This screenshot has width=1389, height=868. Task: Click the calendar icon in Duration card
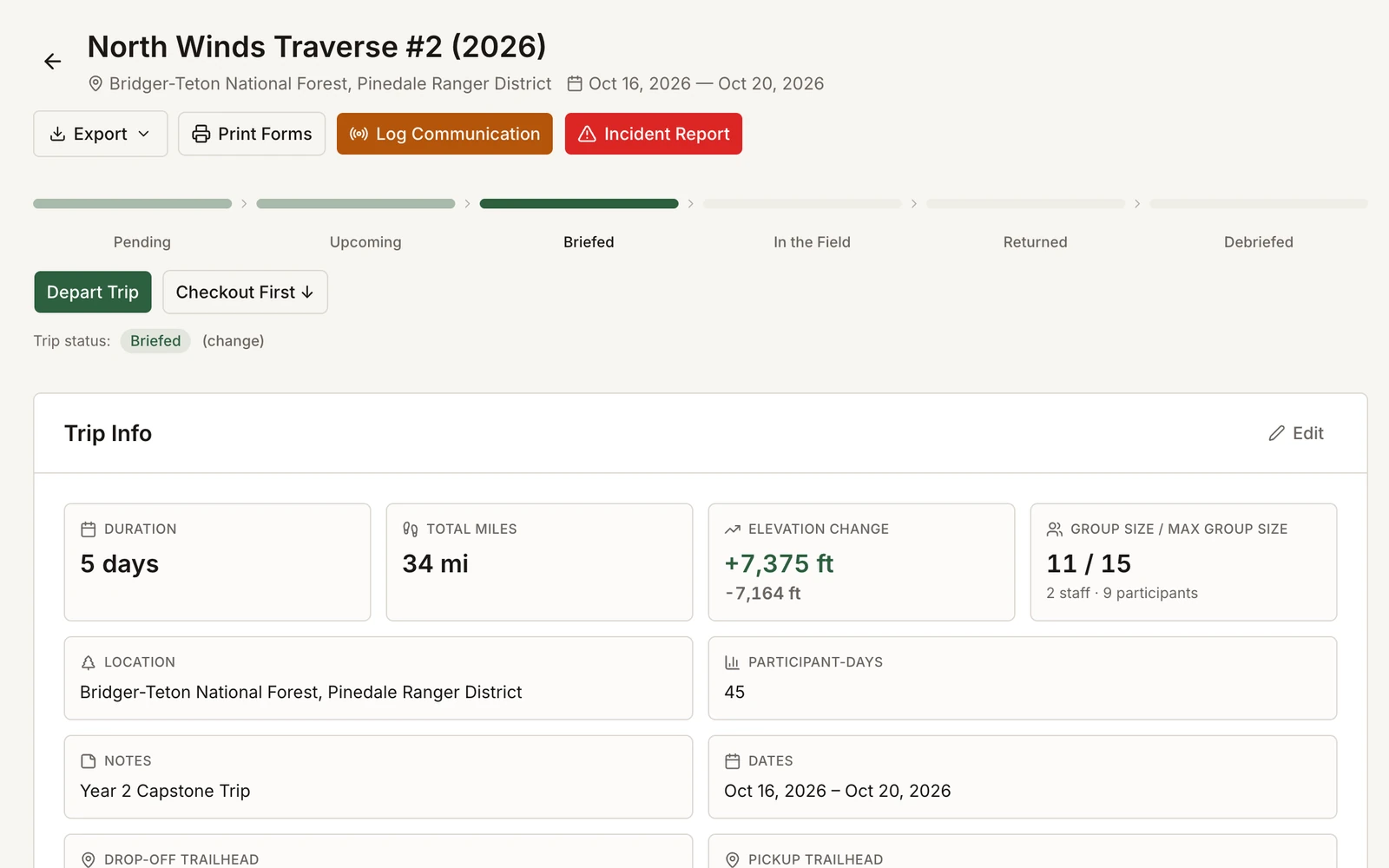pos(88,529)
